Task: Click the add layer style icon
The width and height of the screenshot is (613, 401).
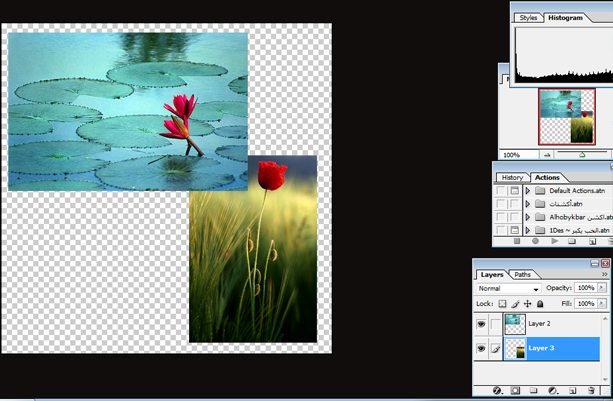Action: pyautogui.click(x=497, y=389)
